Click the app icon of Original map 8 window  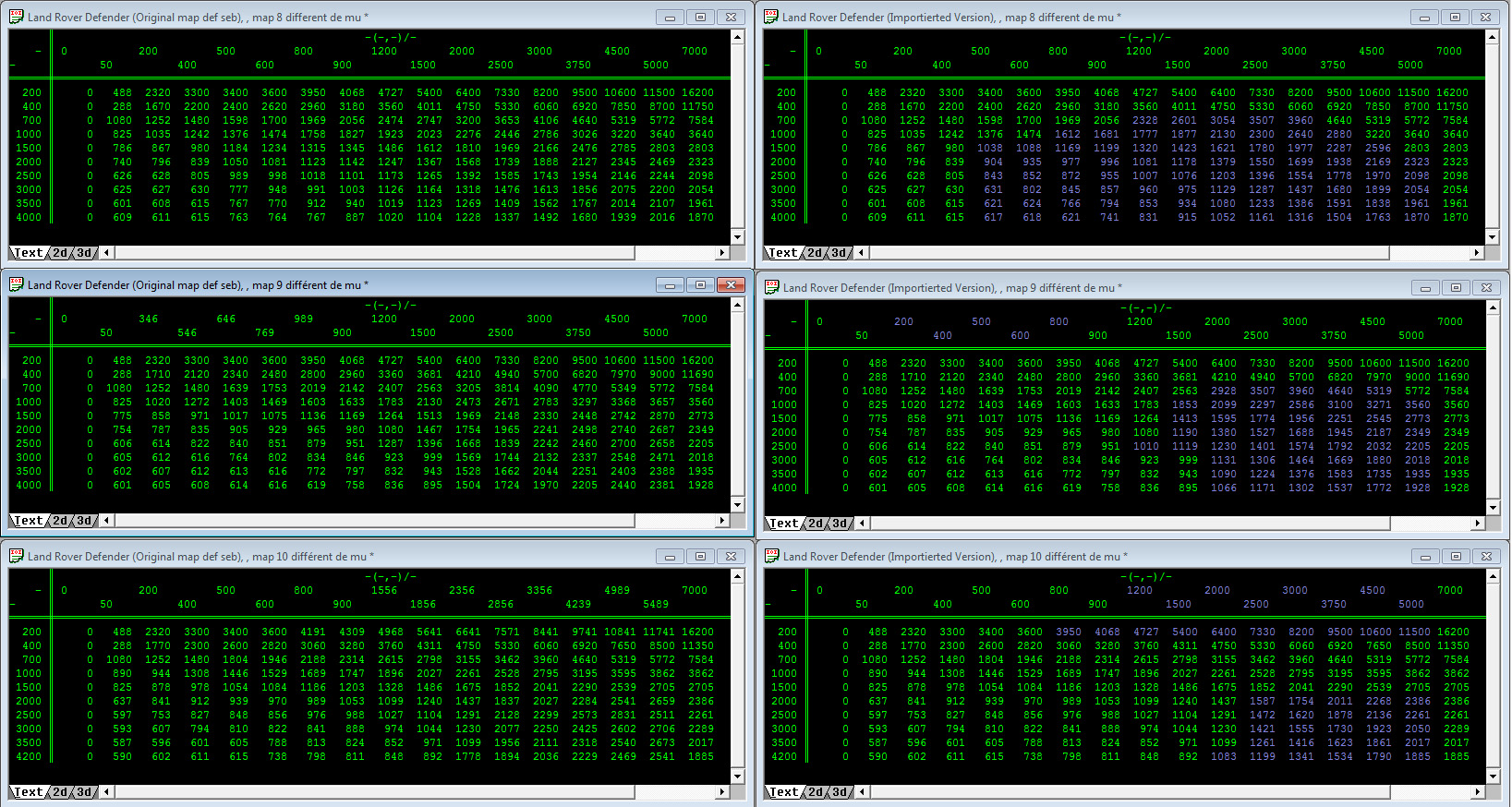pos(16,17)
